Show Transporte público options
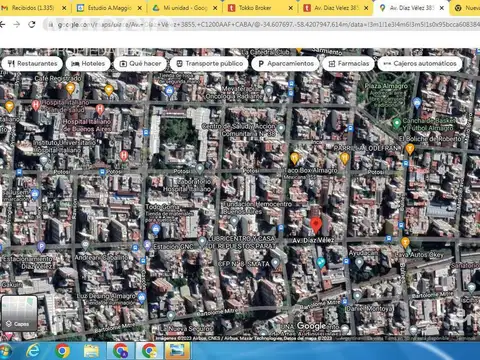 (209, 63)
